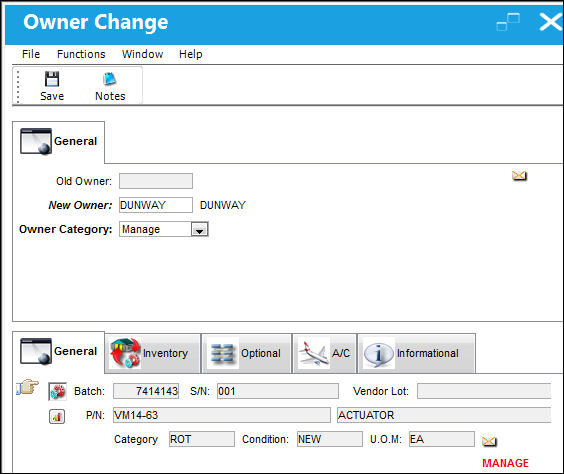This screenshot has width=564, height=474.
Task: Close the Owner Change window
Action: point(550,22)
